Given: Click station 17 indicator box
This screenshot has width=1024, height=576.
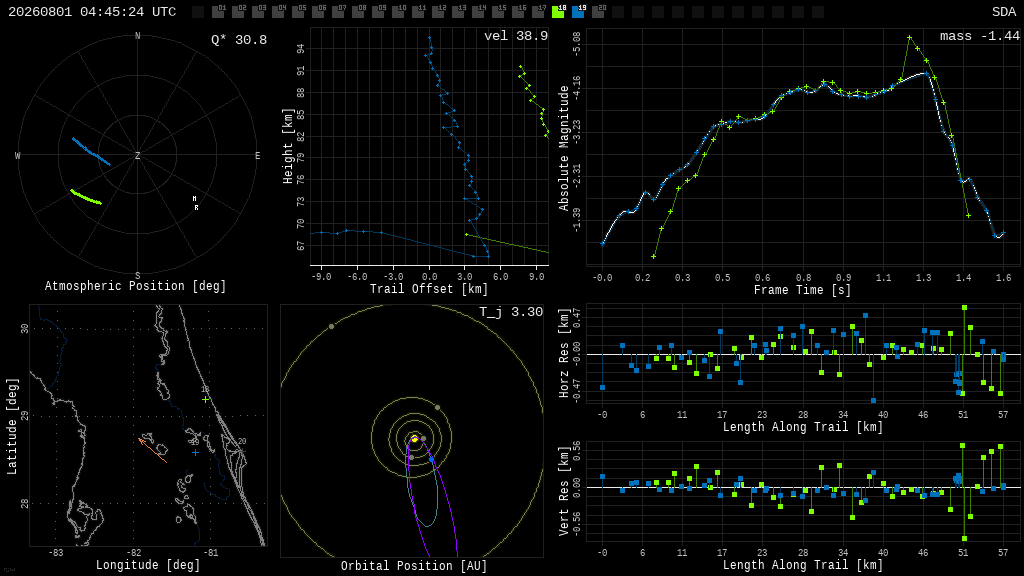Looking at the screenshot, I should point(538,11).
